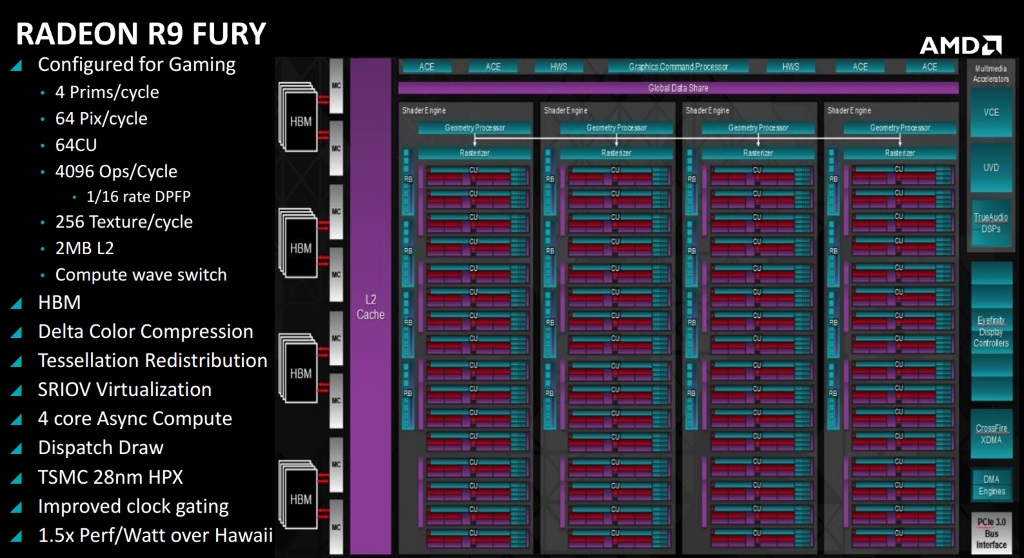
Task: Click the purple L2 Cache block
Action: 370,306
